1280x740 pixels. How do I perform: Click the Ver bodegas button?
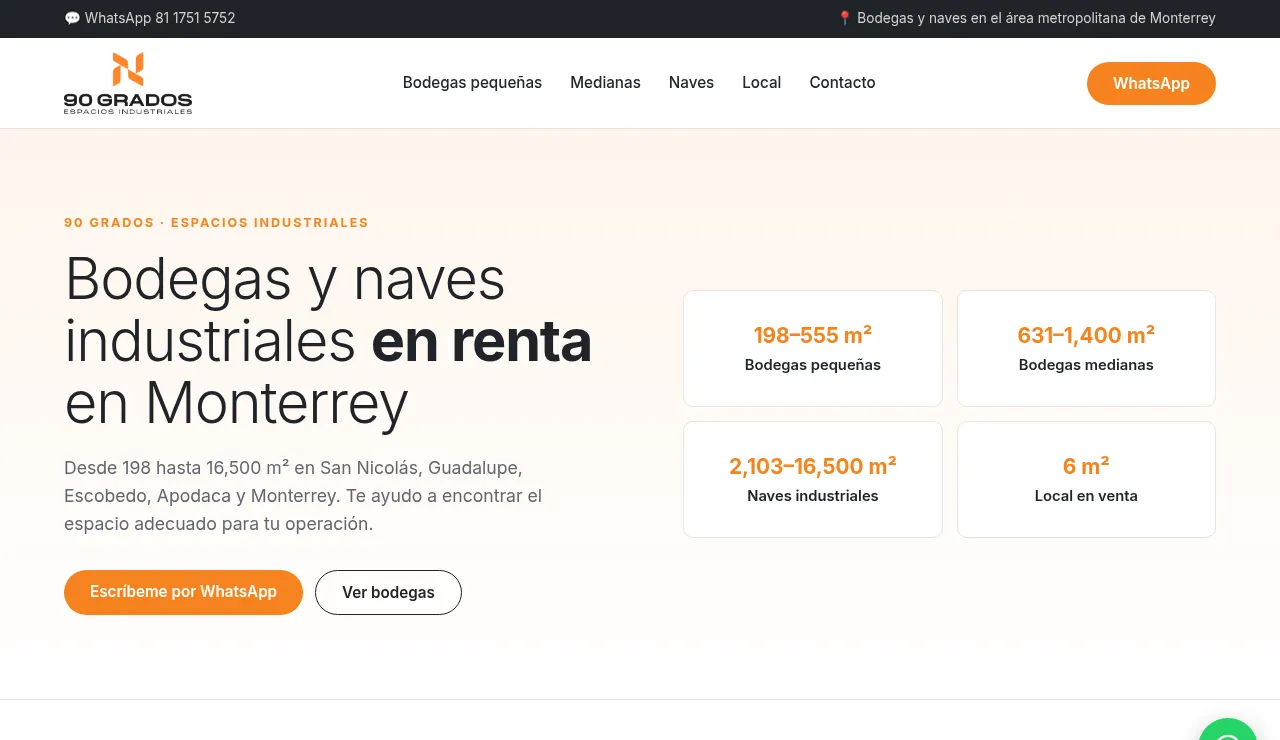tap(388, 592)
